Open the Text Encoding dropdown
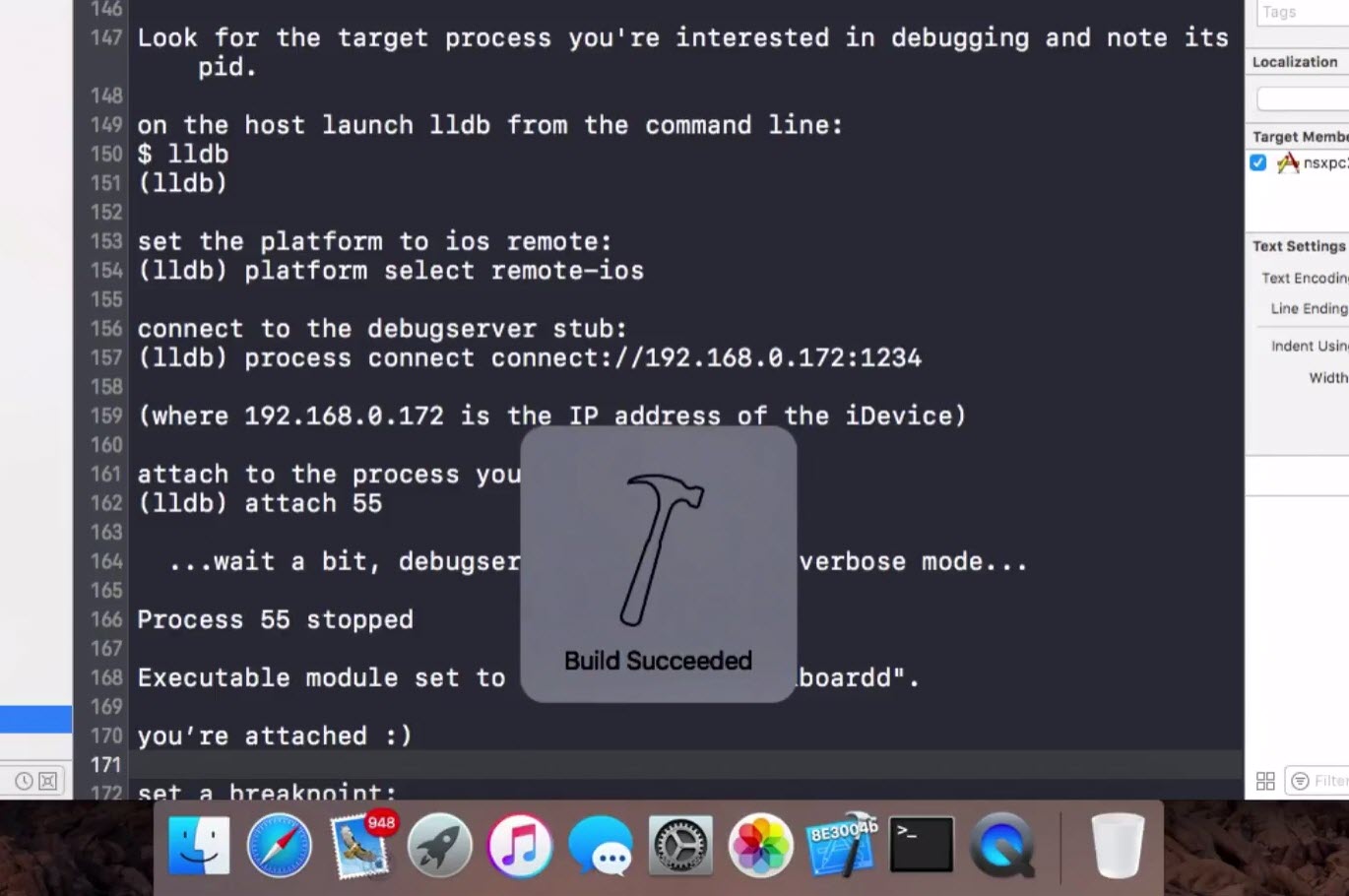 tap(1344, 278)
